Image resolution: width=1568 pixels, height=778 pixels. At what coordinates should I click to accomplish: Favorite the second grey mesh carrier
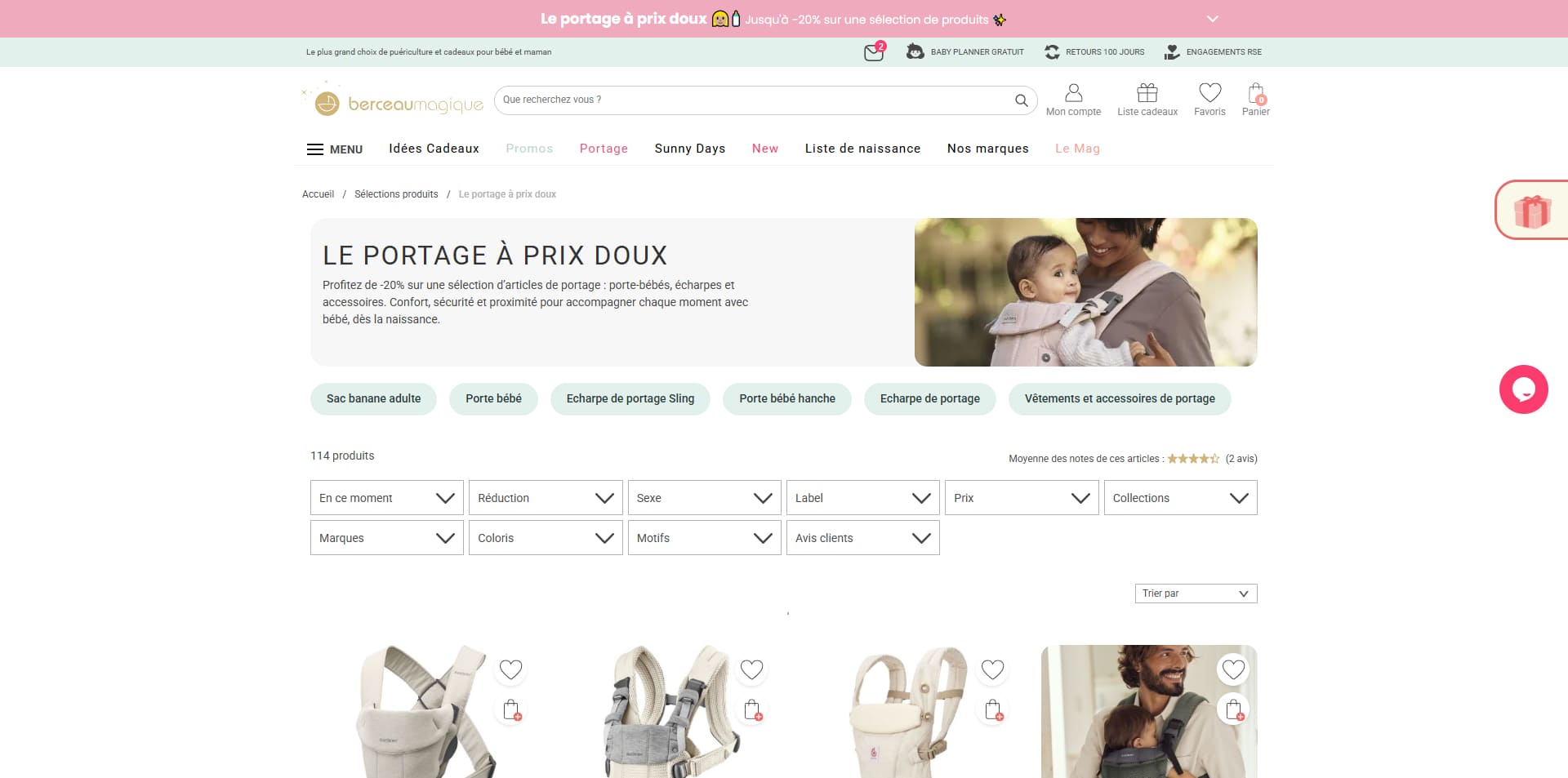pos(752,670)
